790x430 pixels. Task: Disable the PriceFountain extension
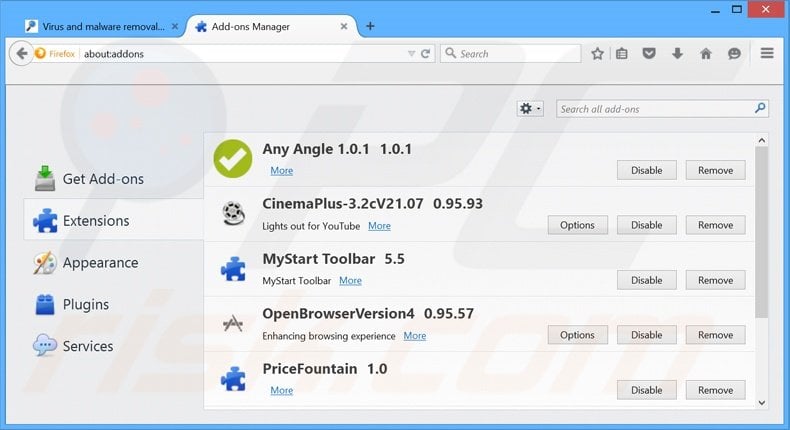coord(646,390)
